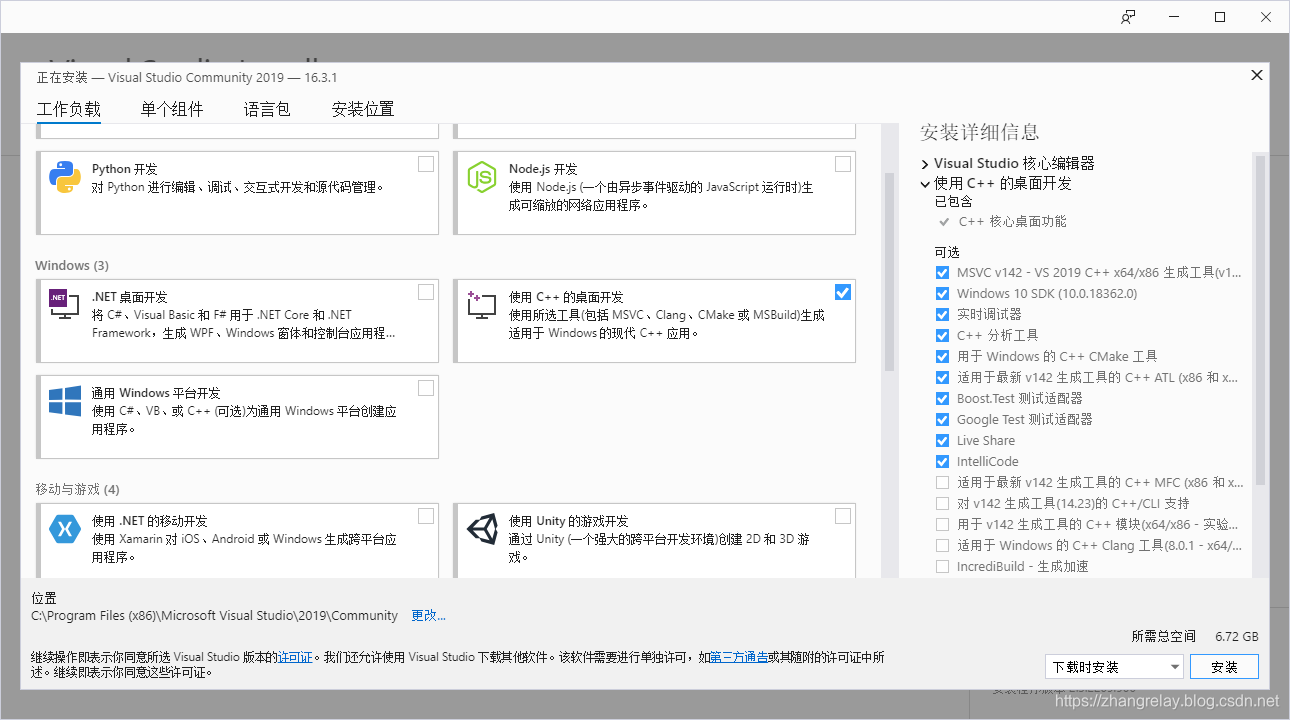This screenshot has width=1290, height=720.
Task: Enable the .NET 桌面开发 workload checkbox
Action: tap(426, 292)
